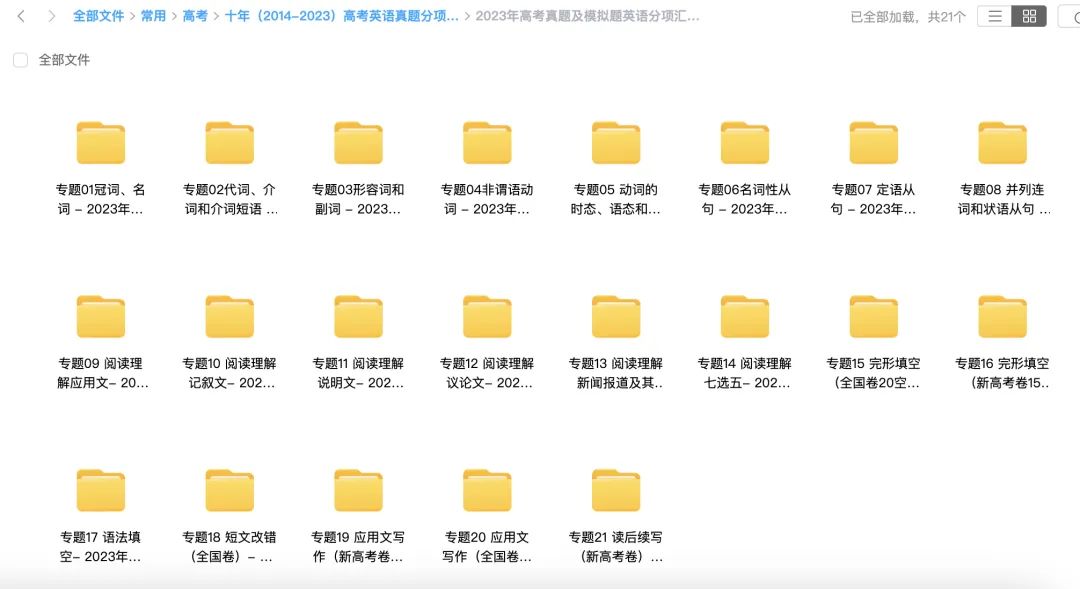Go forward with the right arrow
The height and width of the screenshot is (589, 1080).
[x=51, y=16]
